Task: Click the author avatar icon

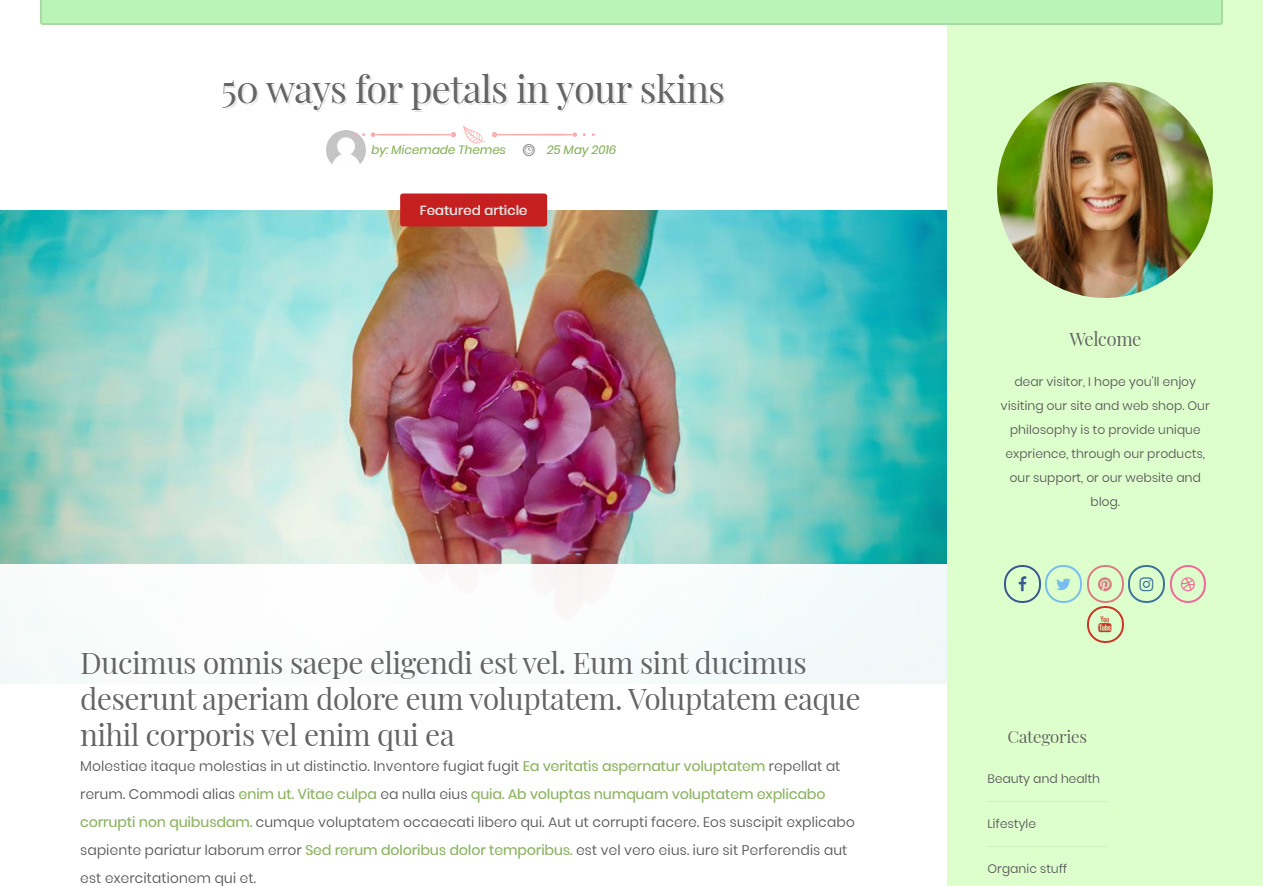Action: [346, 150]
